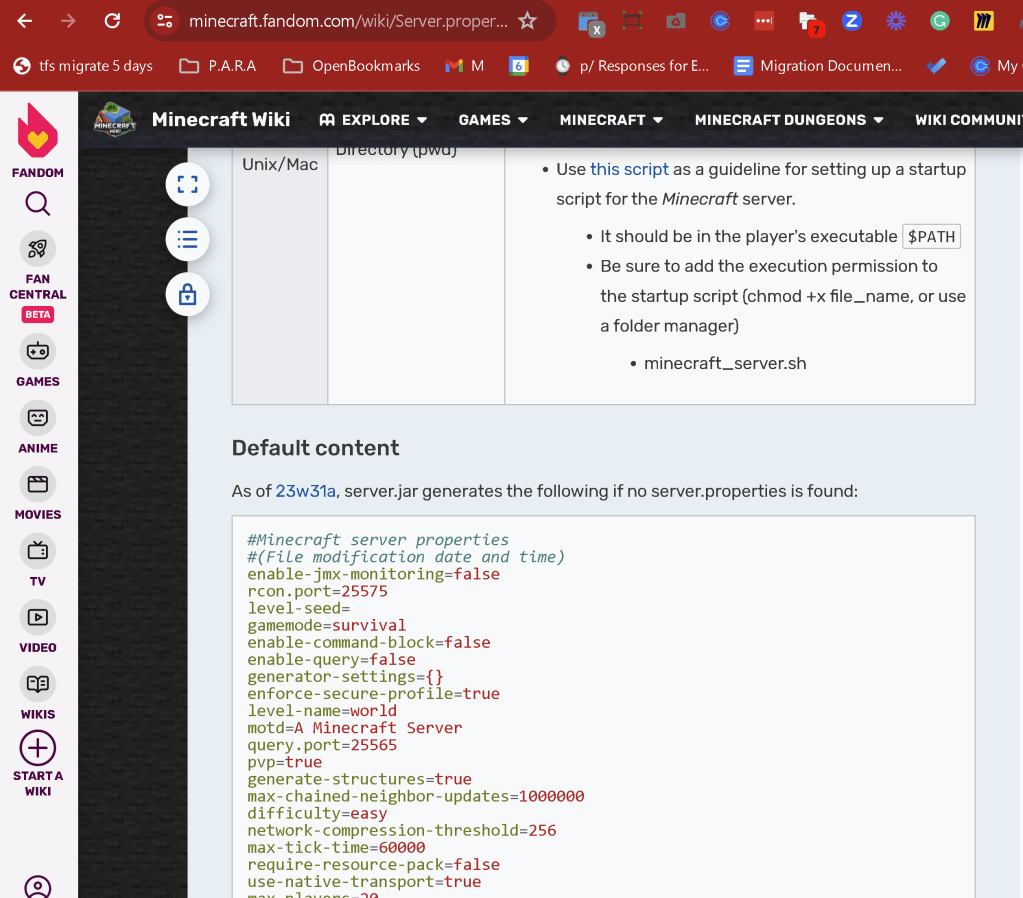The width and height of the screenshot is (1023, 898).
Task: Open the Google Calendar bookmark
Action: tap(519, 66)
